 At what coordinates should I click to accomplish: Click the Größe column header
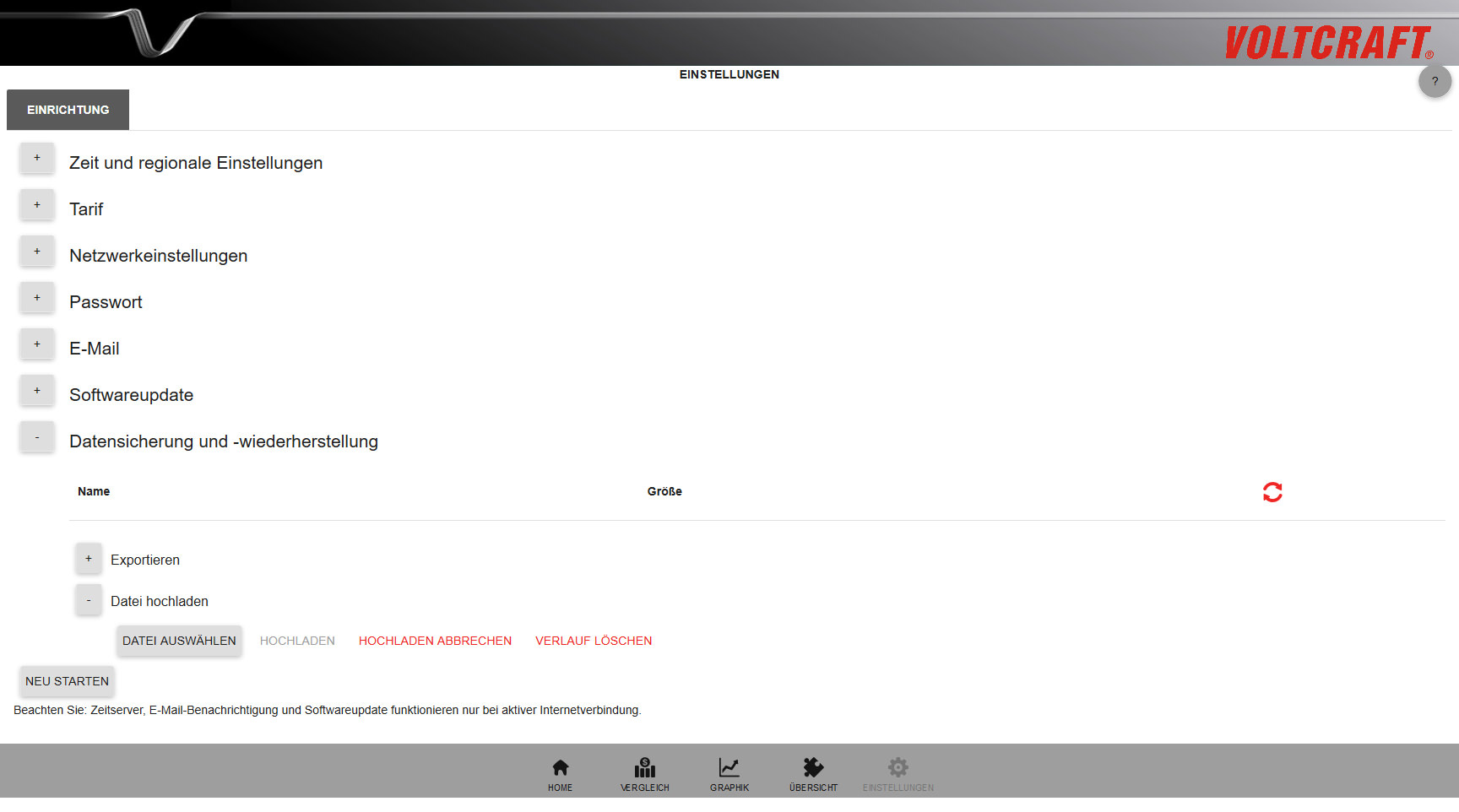[x=664, y=491]
